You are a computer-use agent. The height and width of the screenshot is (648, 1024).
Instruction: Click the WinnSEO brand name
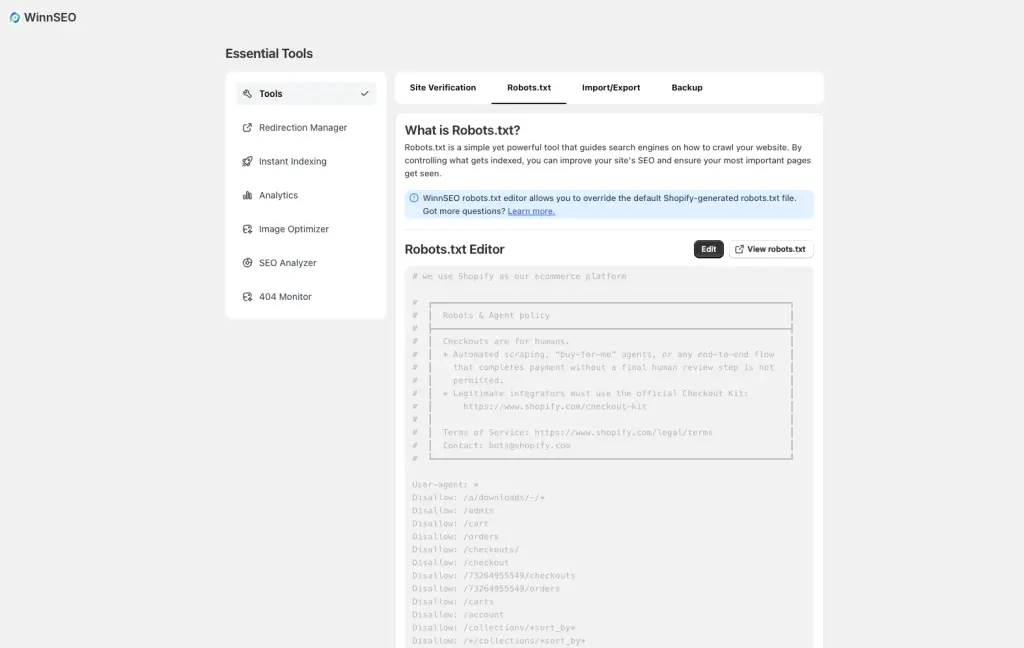tap(50, 18)
